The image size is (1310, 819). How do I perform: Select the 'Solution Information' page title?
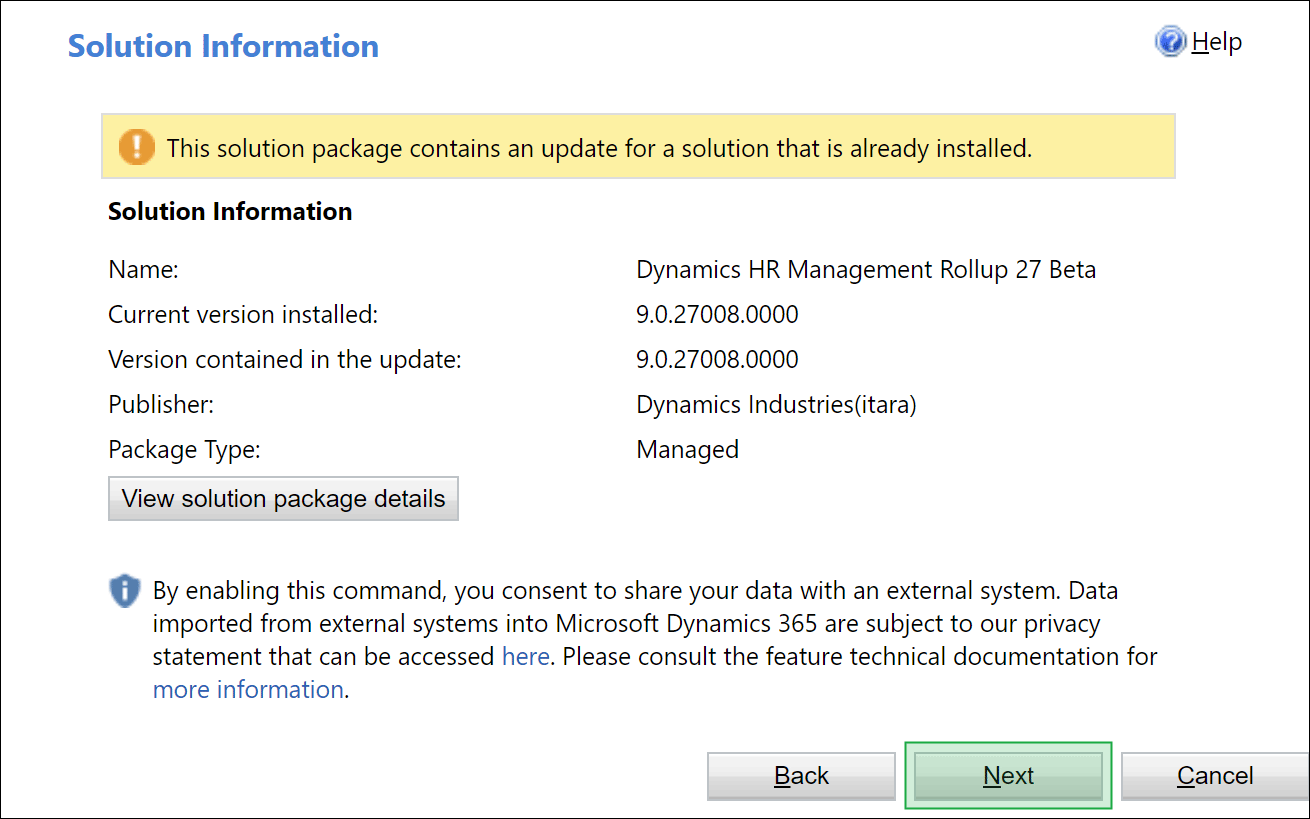[x=223, y=46]
